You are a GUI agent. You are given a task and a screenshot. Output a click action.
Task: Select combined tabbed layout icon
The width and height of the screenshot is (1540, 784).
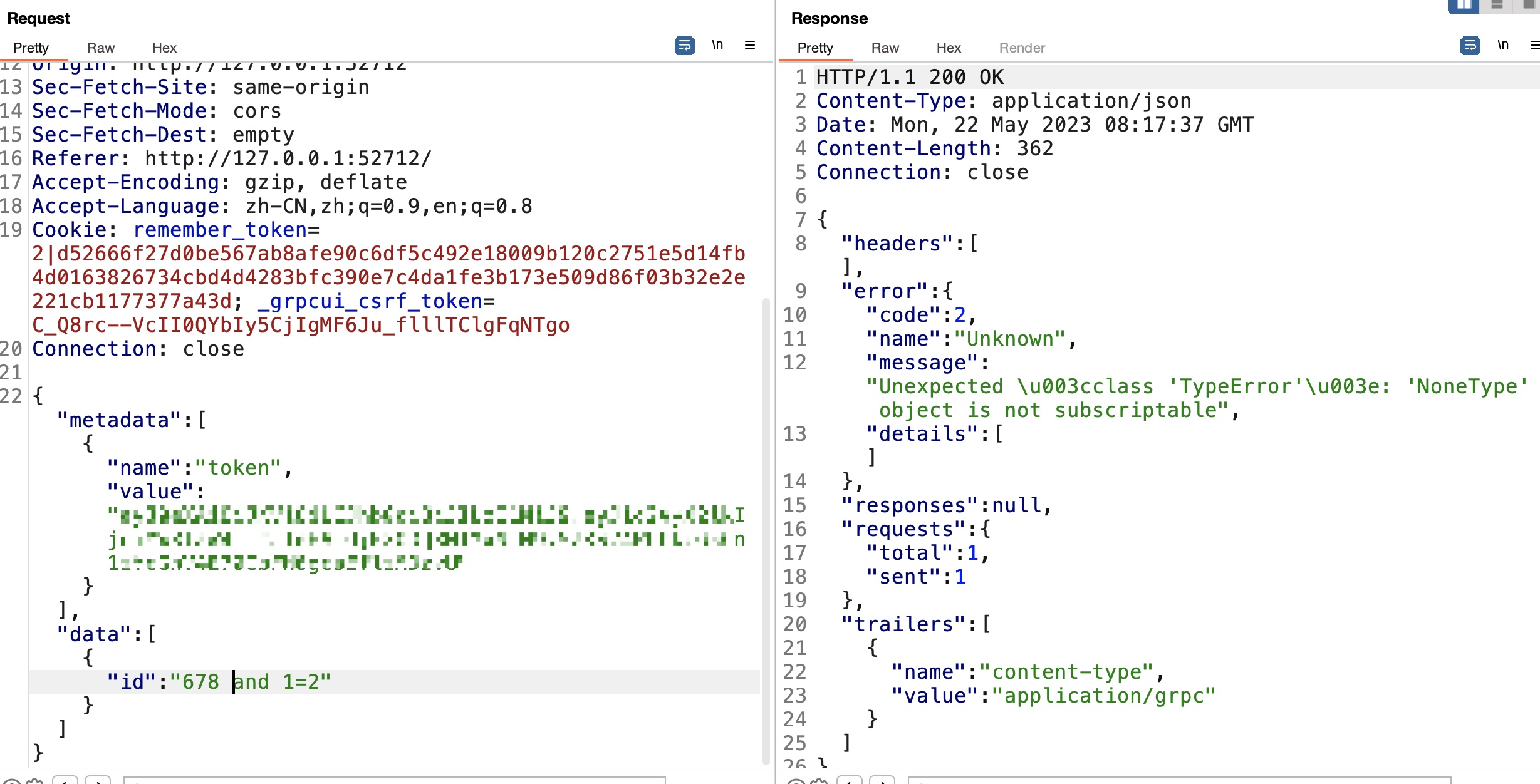click(1529, 6)
